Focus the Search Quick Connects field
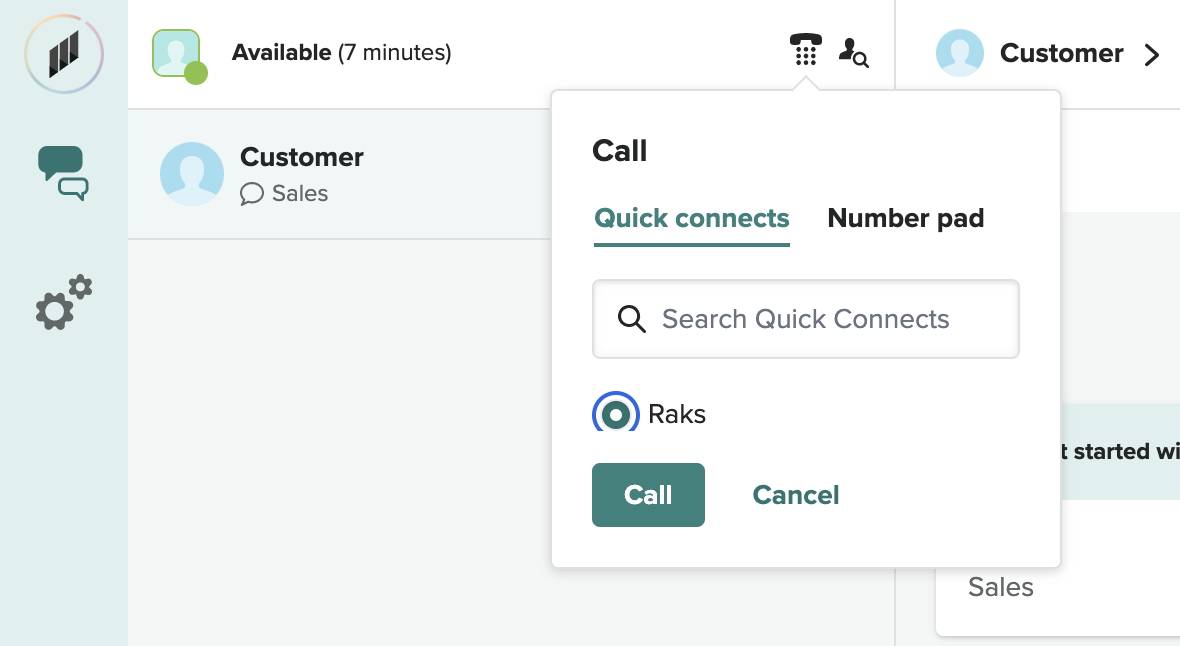This screenshot has height=646, width=1180. (x=820, y=319)
